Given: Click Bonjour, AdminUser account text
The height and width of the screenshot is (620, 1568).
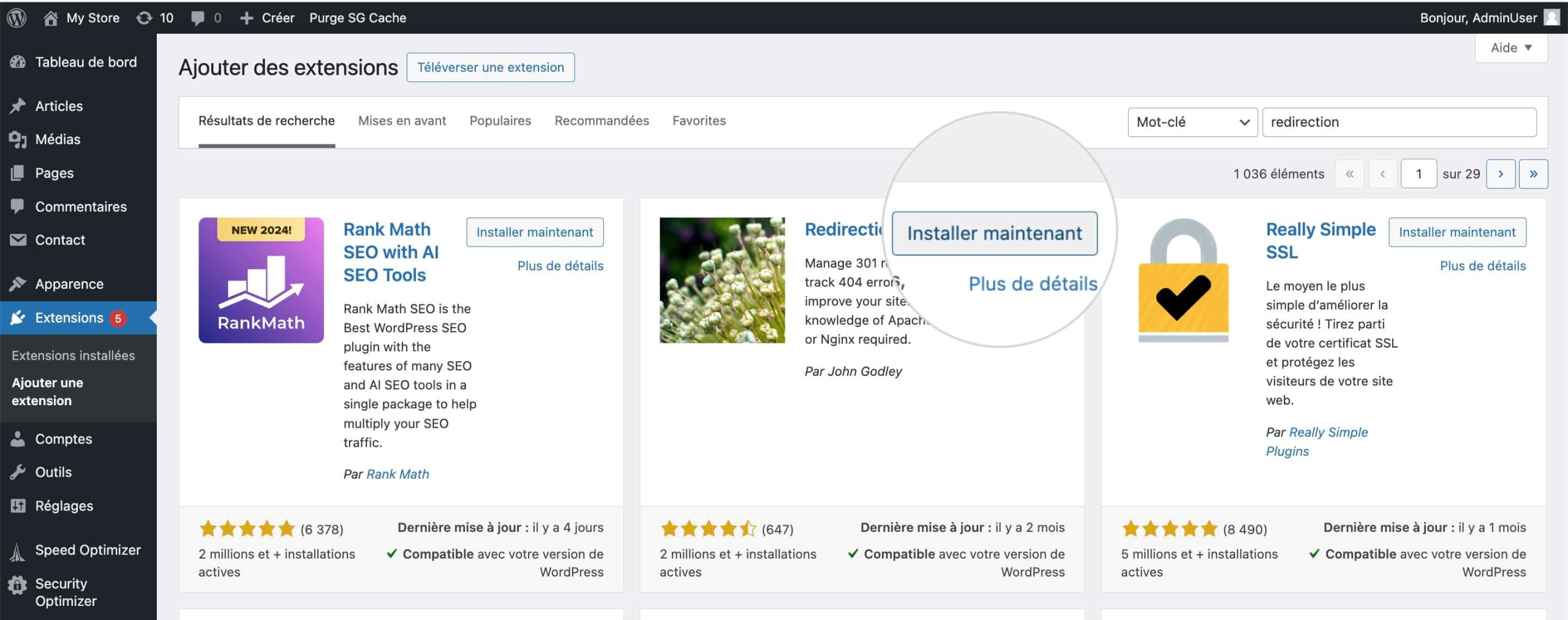Looking at the screenshot, I should point(1479,18).
